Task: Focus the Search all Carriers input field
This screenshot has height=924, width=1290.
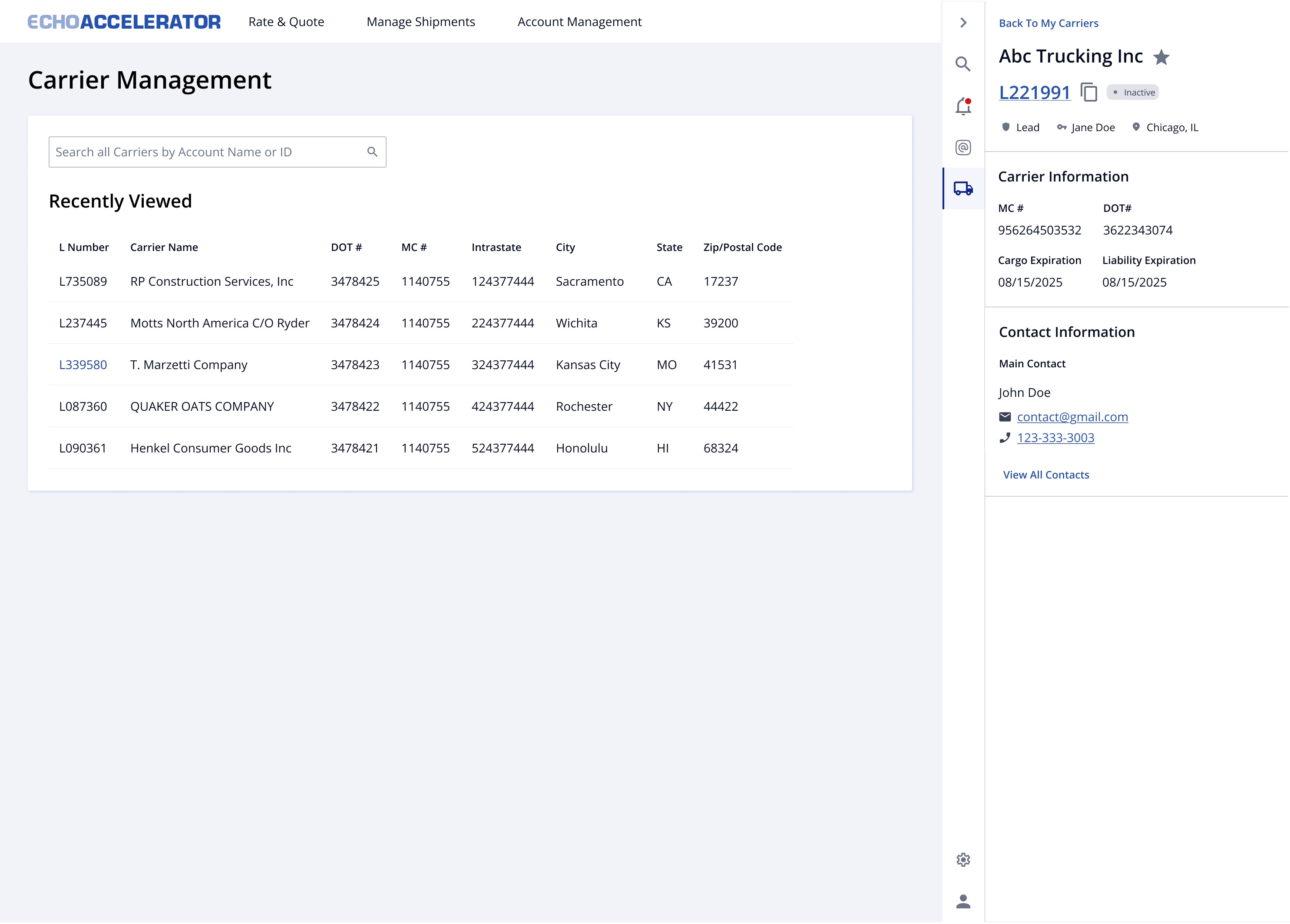Action: [x=217, y=152]
